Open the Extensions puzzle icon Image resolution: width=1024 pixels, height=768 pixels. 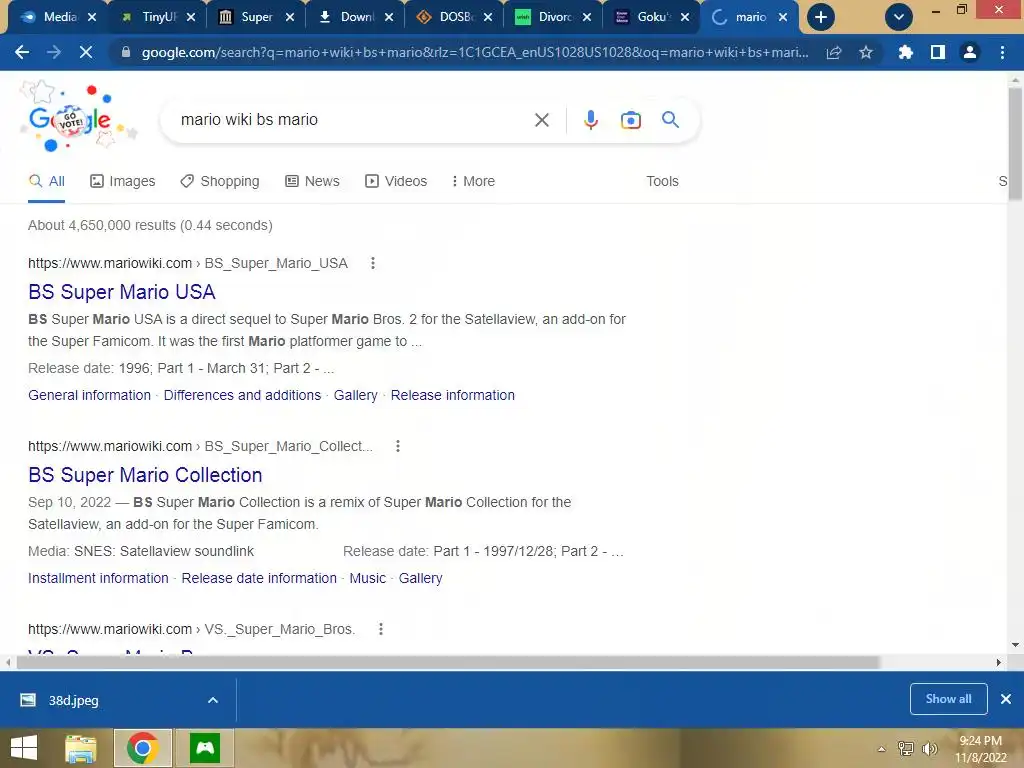[x=905, y=52]
